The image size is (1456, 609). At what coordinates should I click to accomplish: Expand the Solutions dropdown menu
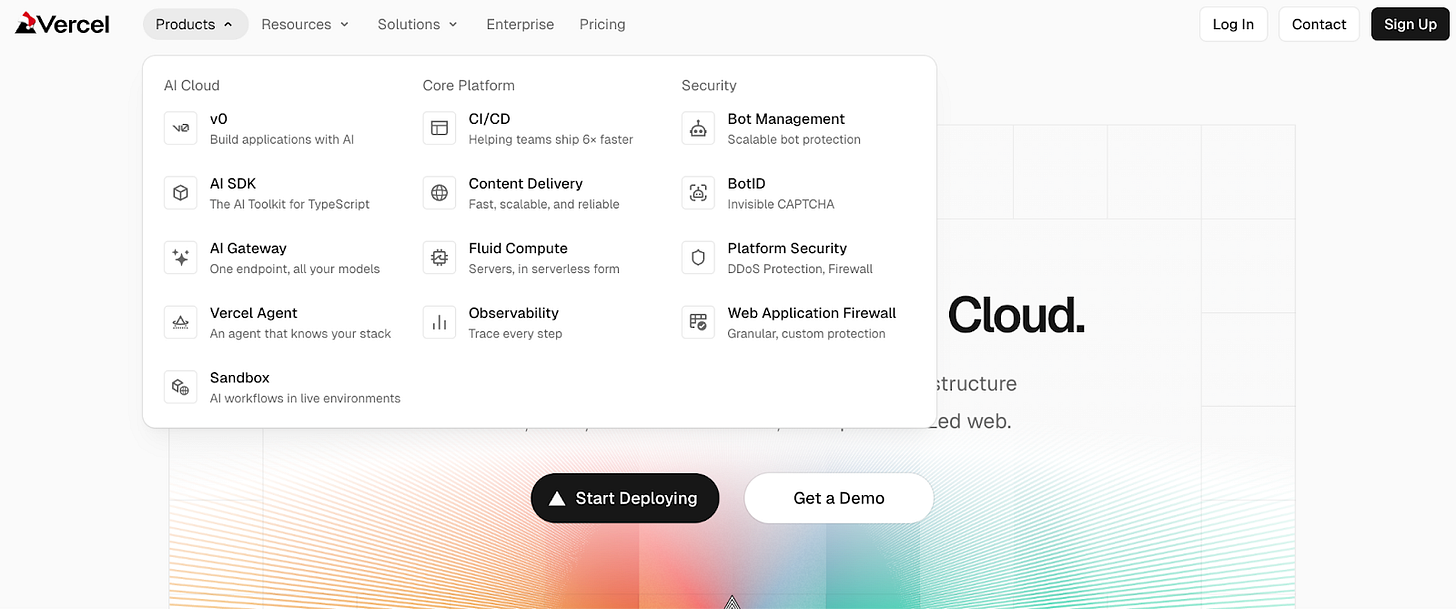click(x=417, y=24)
